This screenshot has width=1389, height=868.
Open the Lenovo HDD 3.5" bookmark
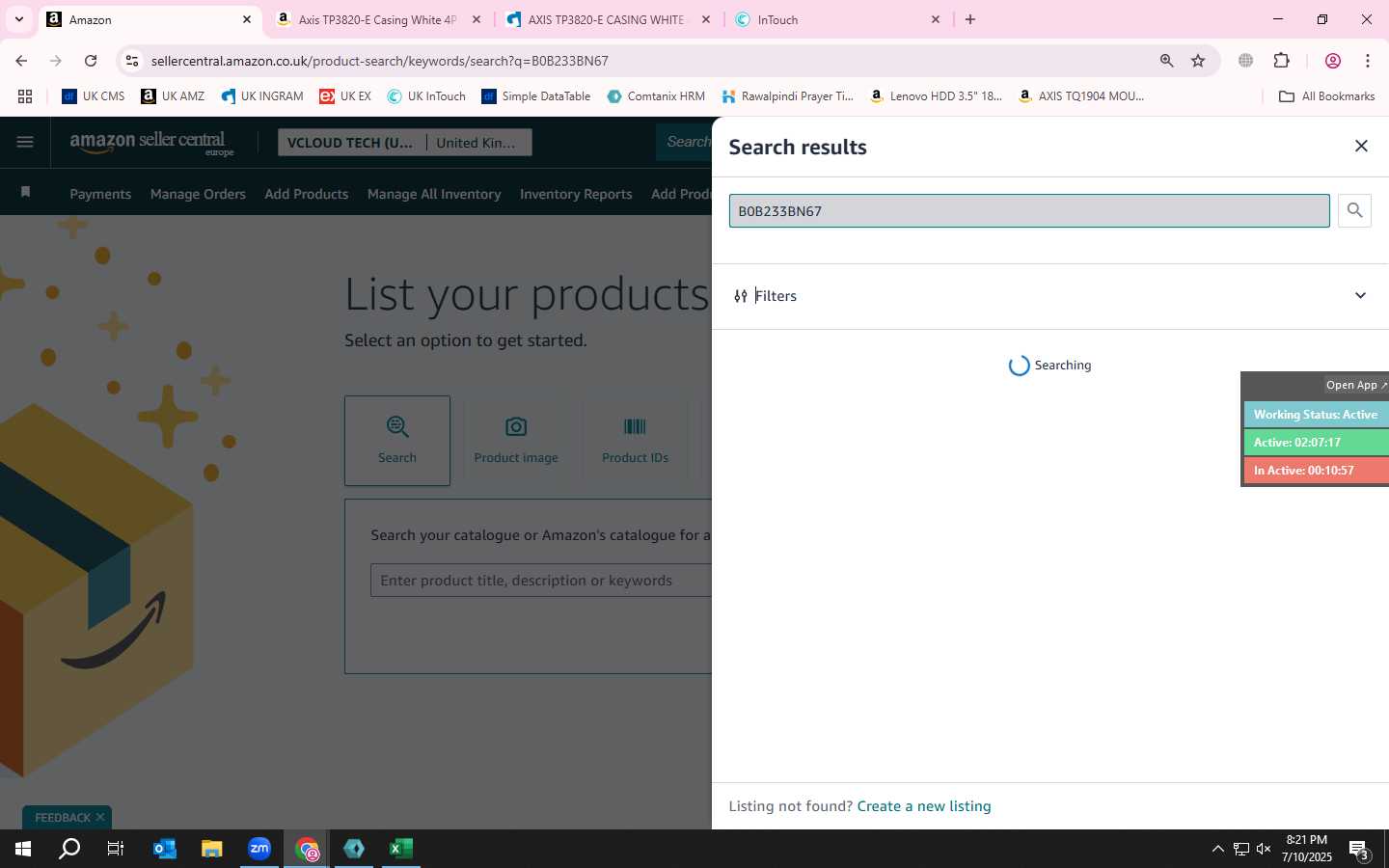(936, 96)
